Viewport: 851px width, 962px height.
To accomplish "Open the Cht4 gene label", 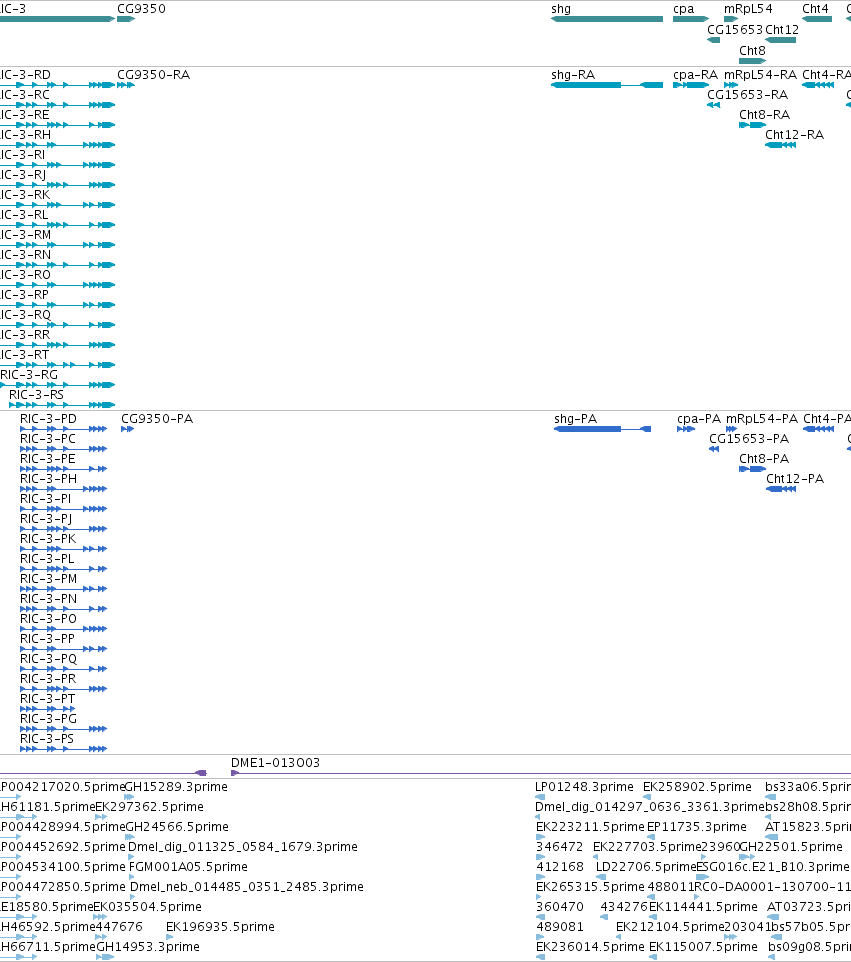I will point(815,9).
